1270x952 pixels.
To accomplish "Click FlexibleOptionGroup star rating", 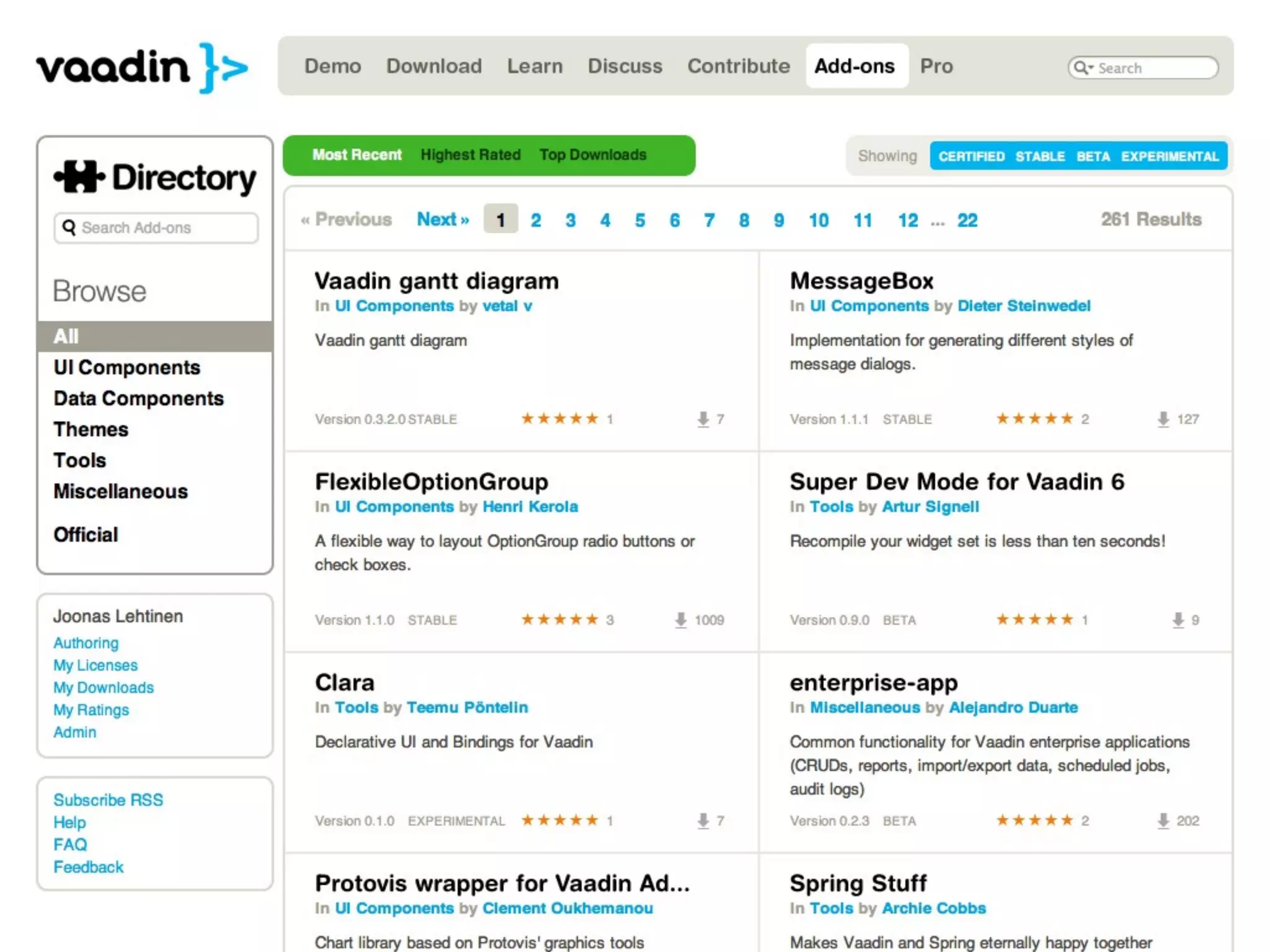I will (x=559, y=620).
